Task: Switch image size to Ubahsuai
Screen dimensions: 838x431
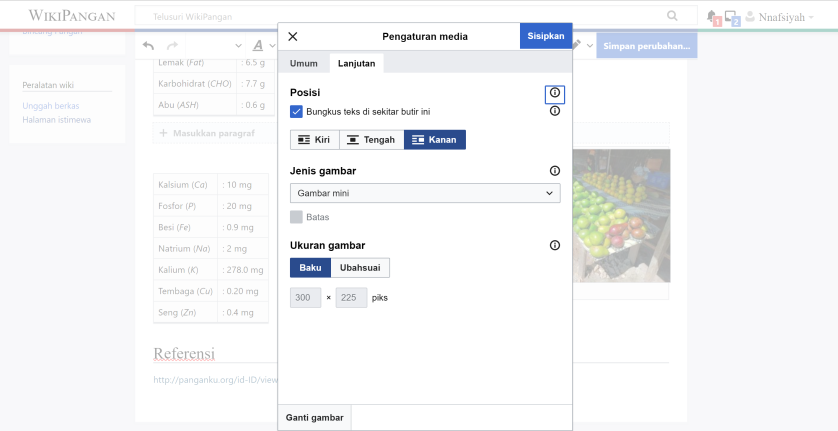Action: pyautogui.click(x=360, y=268)
